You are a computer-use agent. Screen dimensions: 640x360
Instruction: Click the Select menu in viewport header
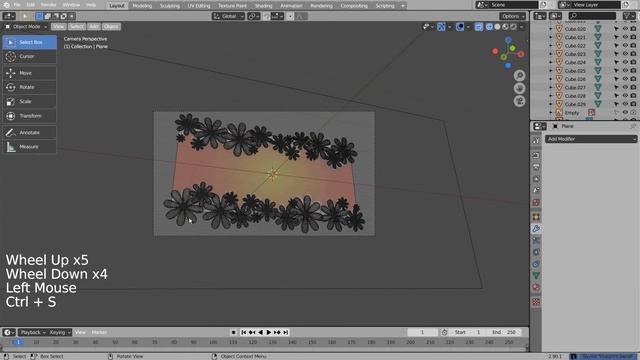(x=76, y=27)
